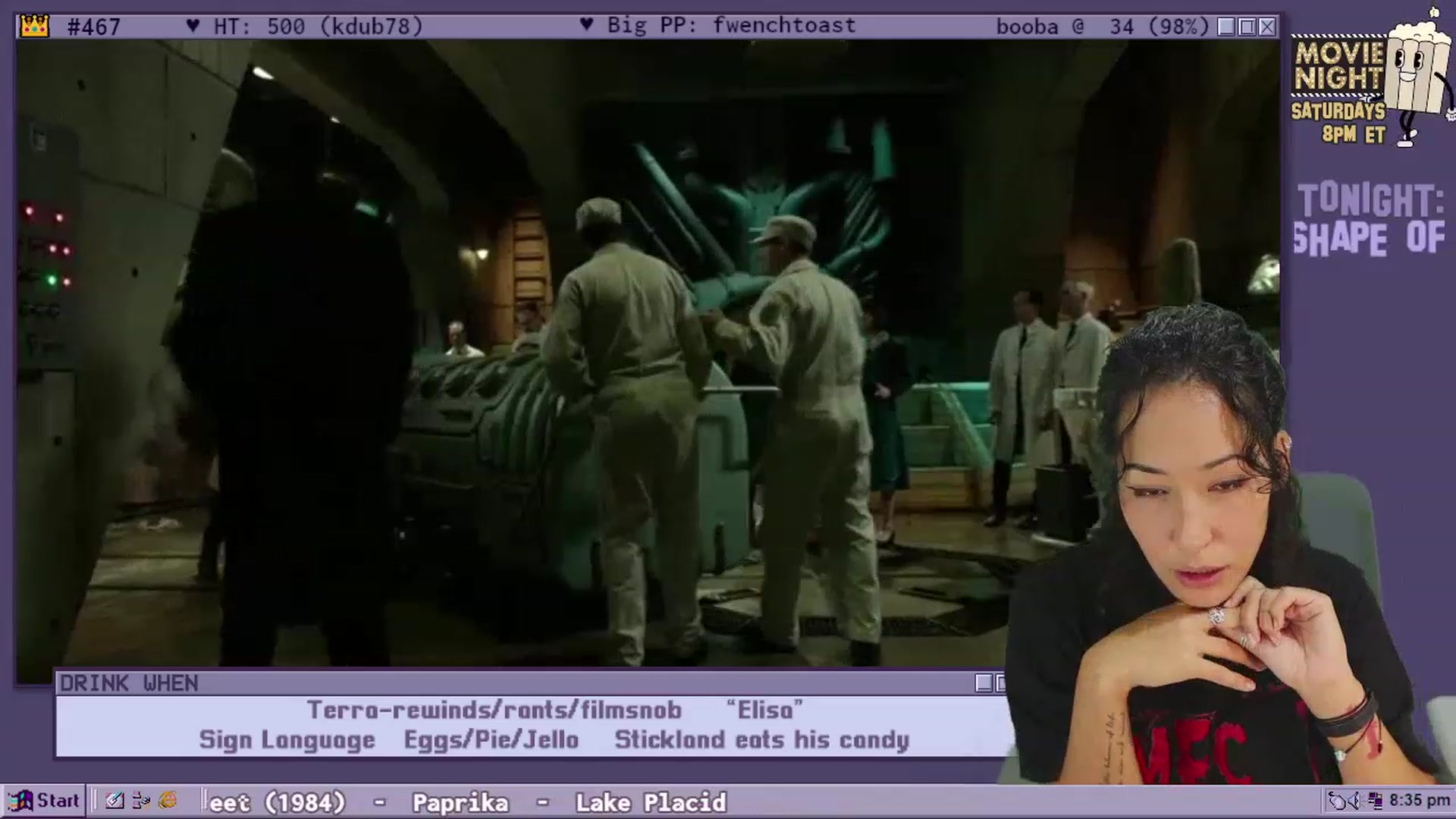Click 'Paprika' in the taskbar ticker

tap(460, 802)
